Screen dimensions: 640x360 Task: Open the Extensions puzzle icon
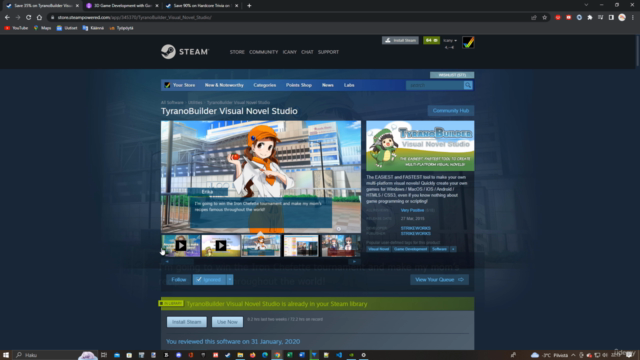590,18
